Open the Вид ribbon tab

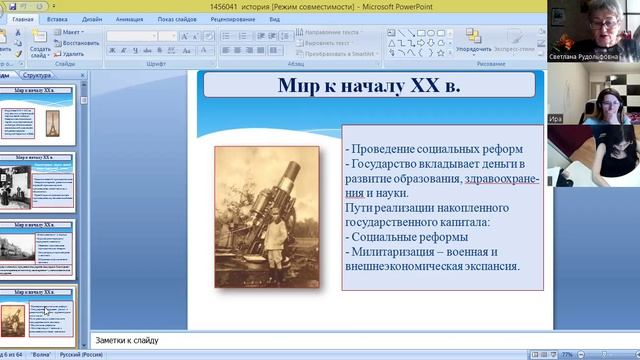[x=274, y=19]
